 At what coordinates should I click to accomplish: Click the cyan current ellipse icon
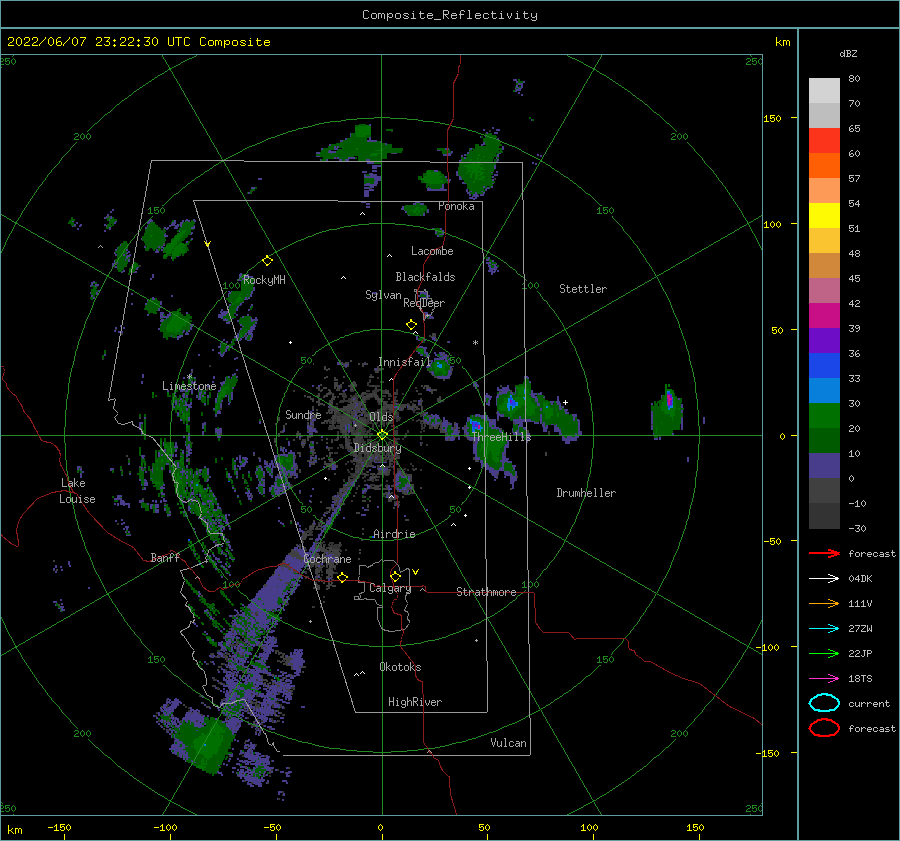point(824,703)
